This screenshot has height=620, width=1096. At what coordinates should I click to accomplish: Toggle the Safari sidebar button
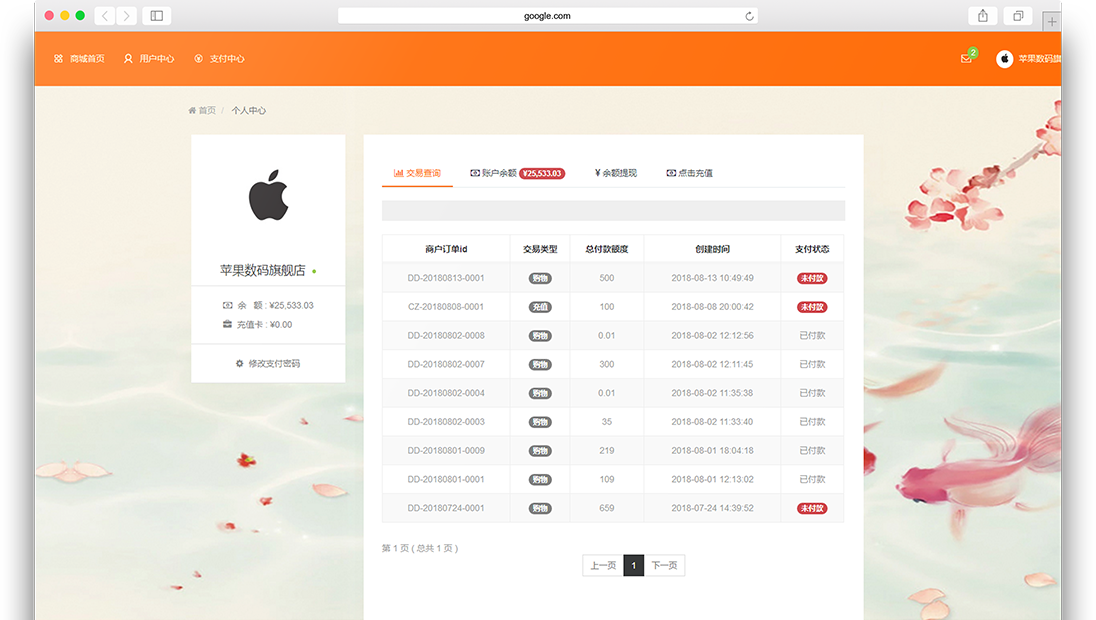tap(157, 16)
